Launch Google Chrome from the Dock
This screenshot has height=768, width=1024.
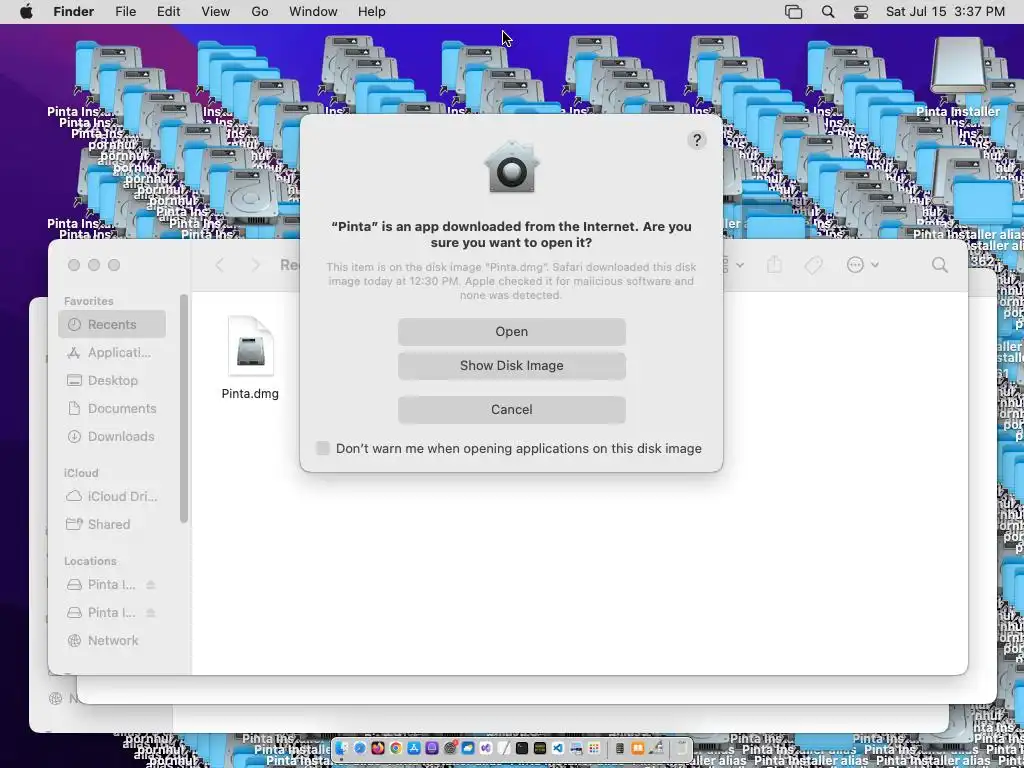[396, 748]
